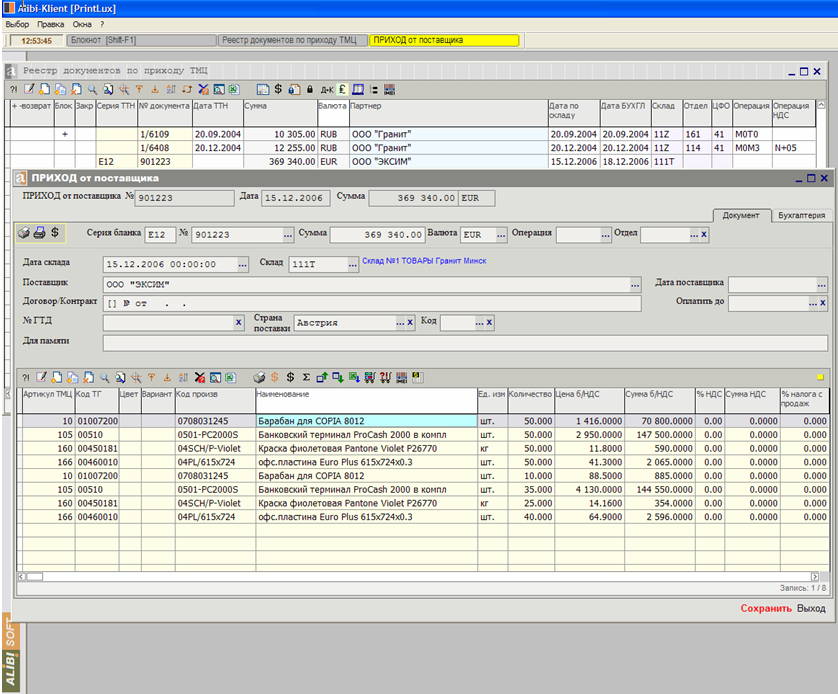This screenshot has width=838, height=694.
Task: Click barcode icon in items toolbar
Action: tap(401, 377)
